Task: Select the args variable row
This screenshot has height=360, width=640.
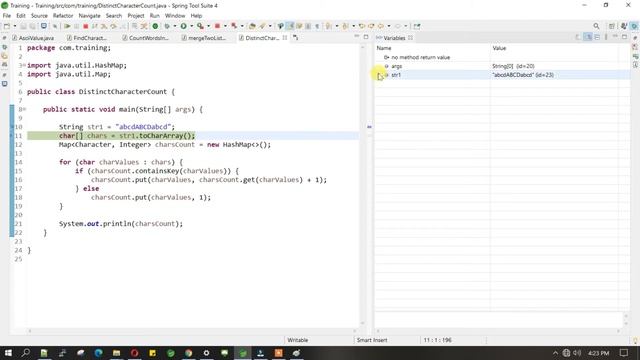Action: pos(502,66)
